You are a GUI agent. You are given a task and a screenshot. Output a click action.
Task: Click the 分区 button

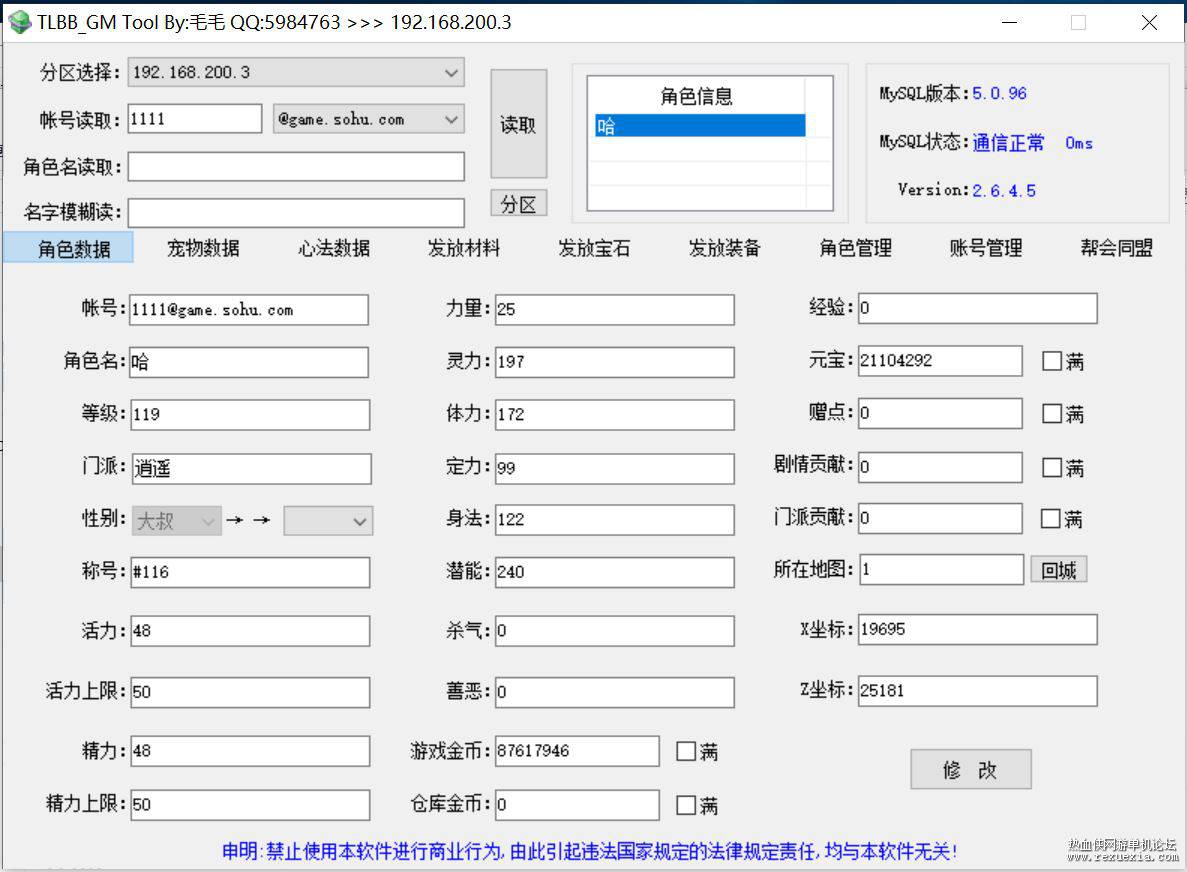[519, 204]
